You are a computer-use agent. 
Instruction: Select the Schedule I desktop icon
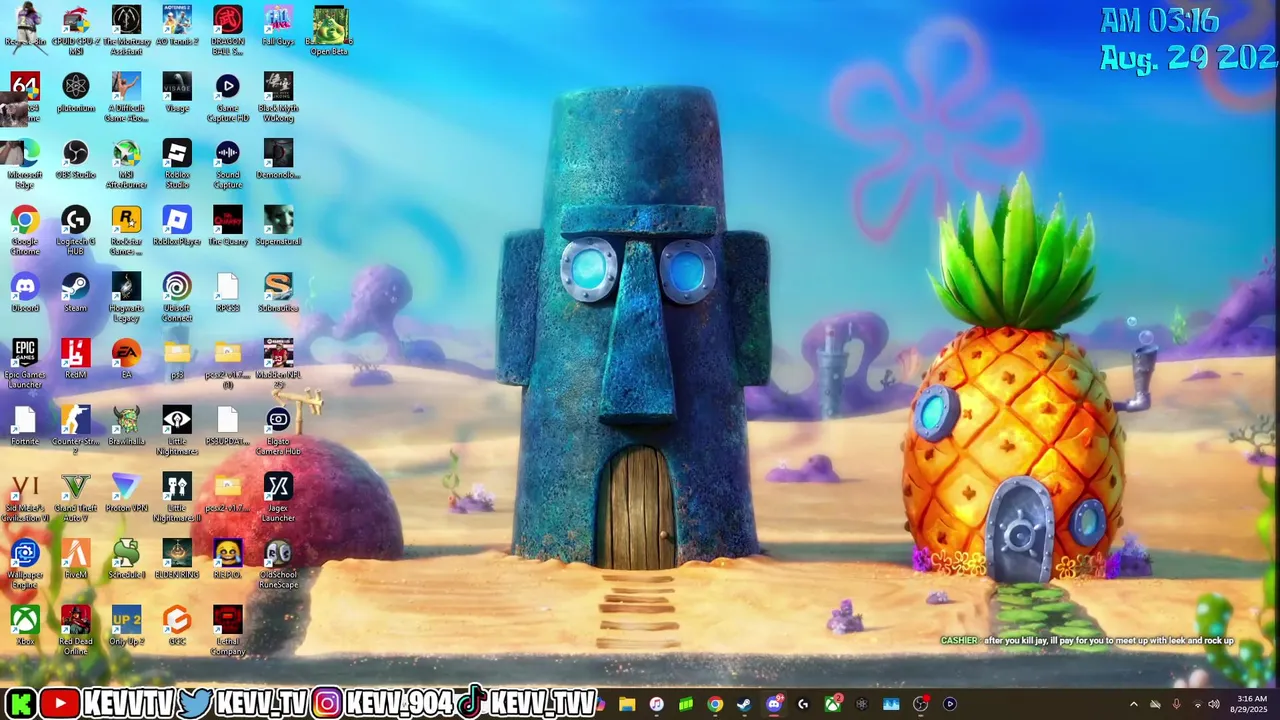pyautogui.click(x=126, y=559)
